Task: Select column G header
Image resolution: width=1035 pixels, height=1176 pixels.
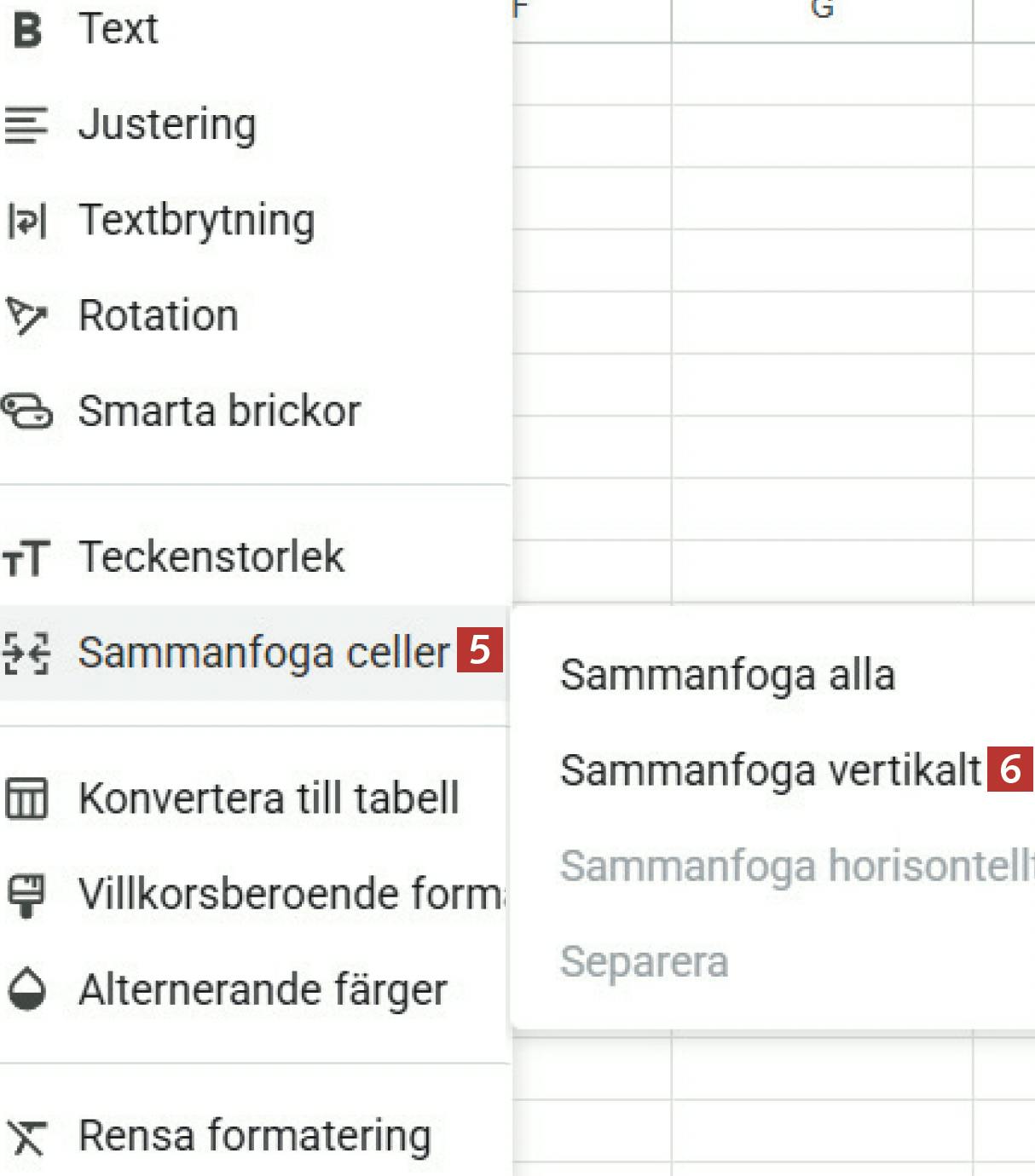Action: click(822, 12)
